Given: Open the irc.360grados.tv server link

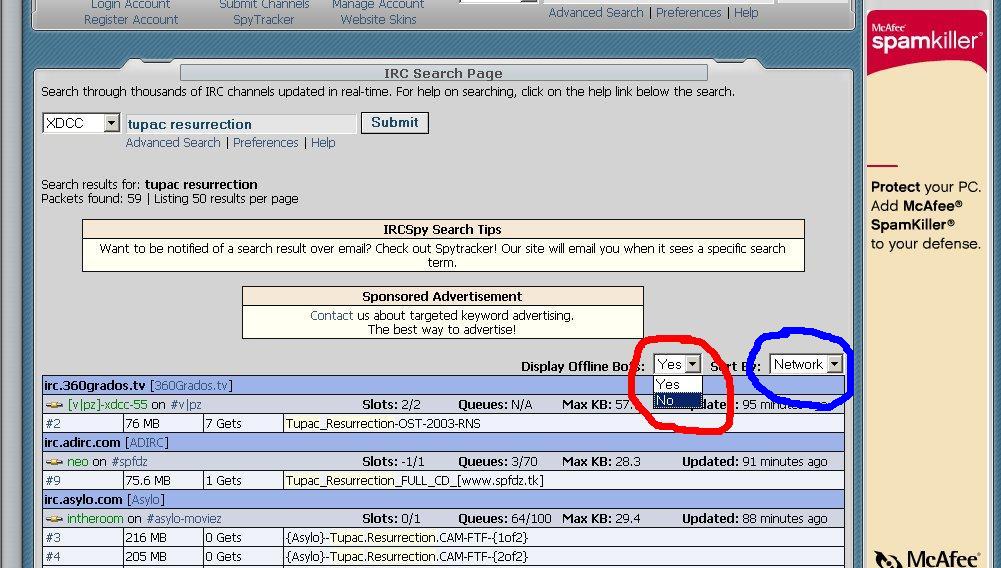Looking at the screenshot, I should pos(94,385).
